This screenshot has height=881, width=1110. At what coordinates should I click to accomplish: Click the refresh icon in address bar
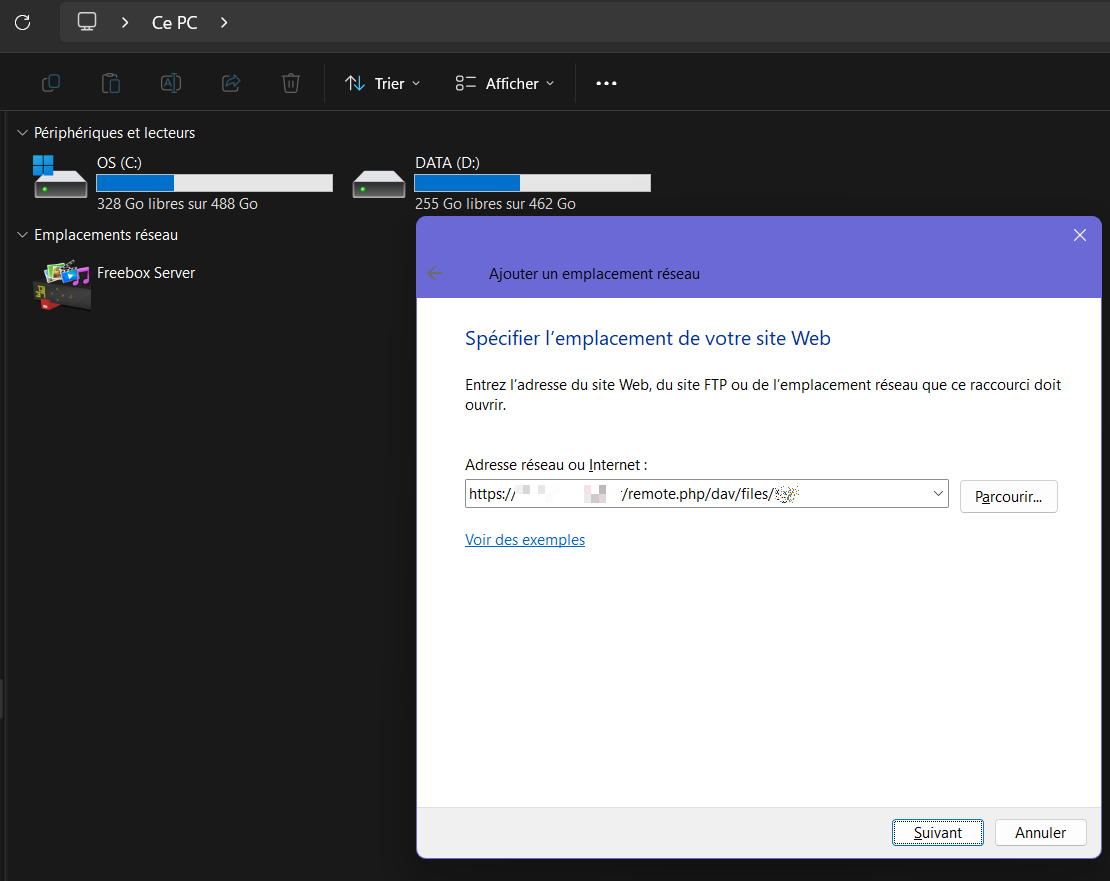(22, 22)
